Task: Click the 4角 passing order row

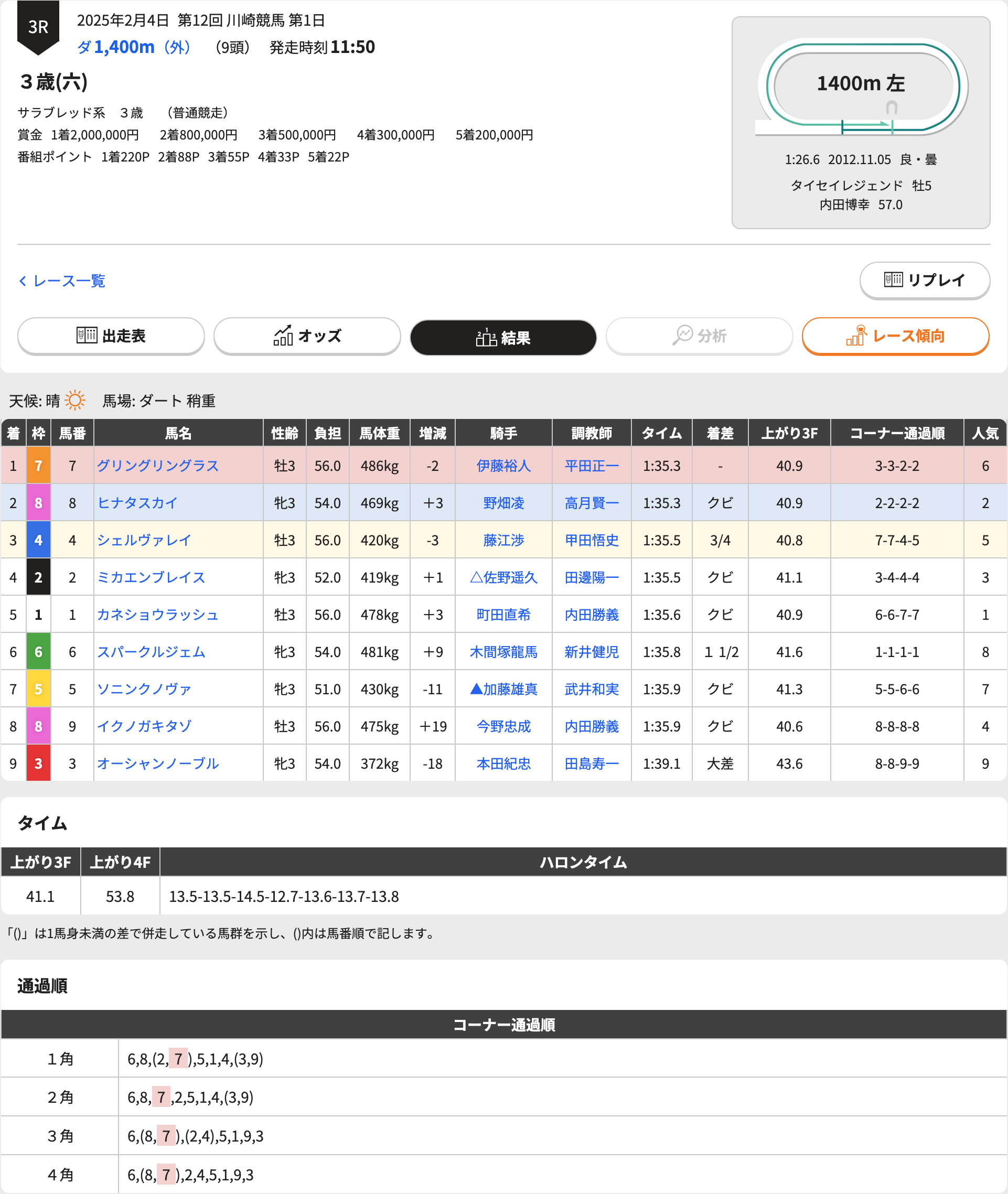Action: coord(503,1175)
